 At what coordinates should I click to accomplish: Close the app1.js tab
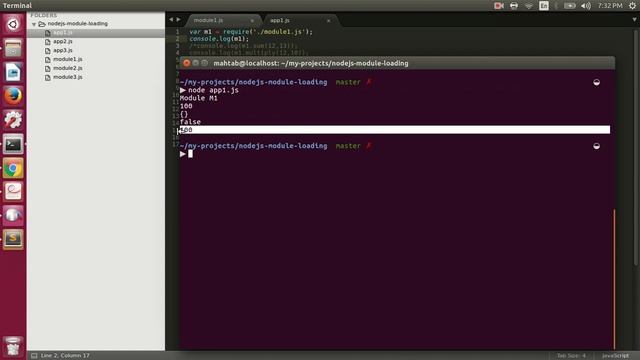(329, 20)
